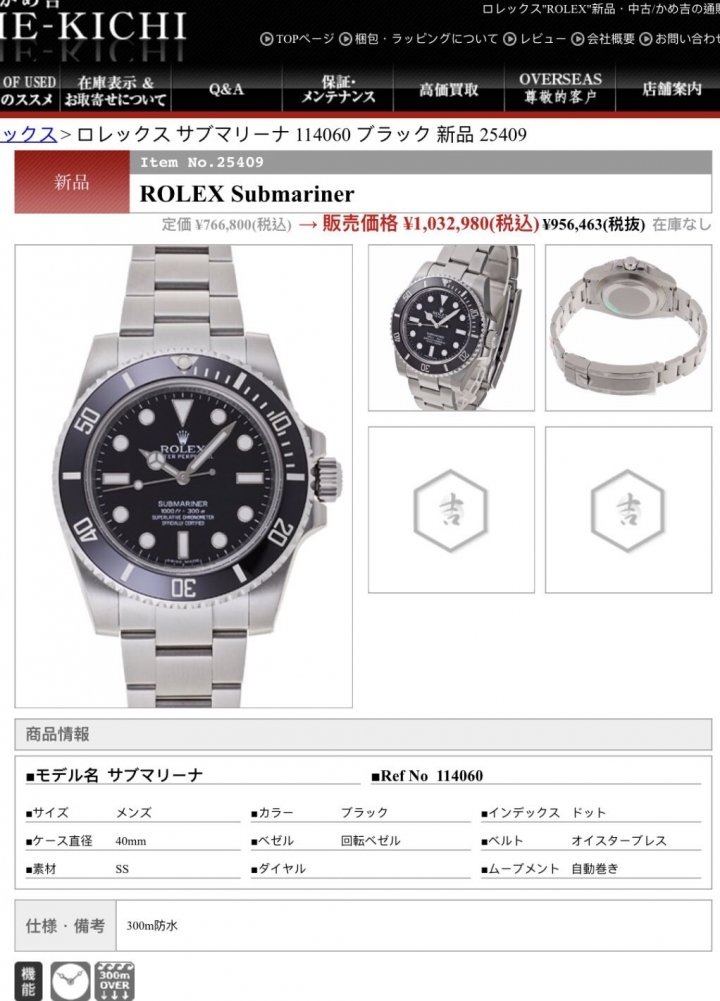Open 梱包・ラッピングについて link
Viewport: 720px width, 1001px height.
[x=419, y=39]
